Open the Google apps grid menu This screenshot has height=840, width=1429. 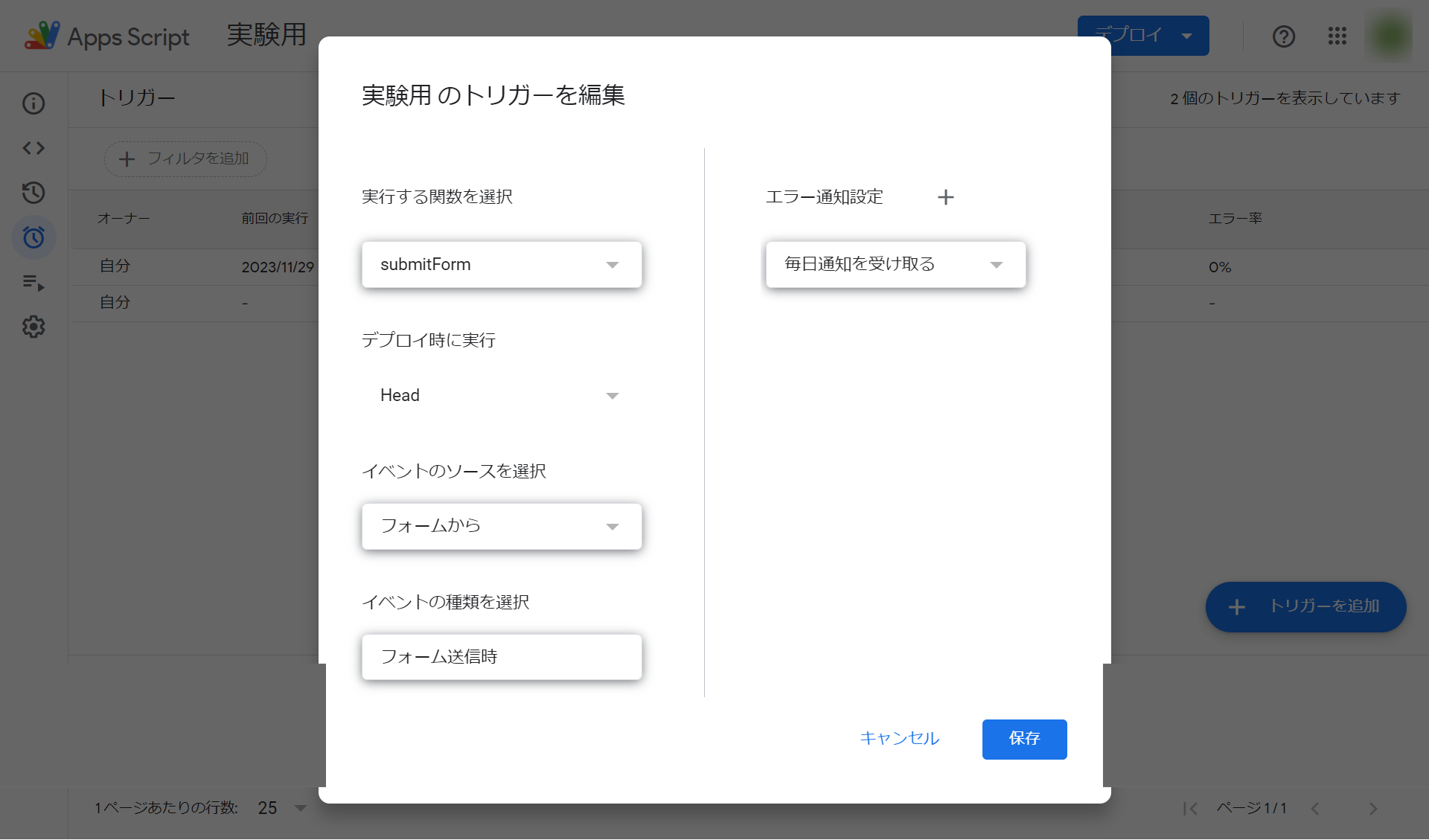tap(1337, 36)
